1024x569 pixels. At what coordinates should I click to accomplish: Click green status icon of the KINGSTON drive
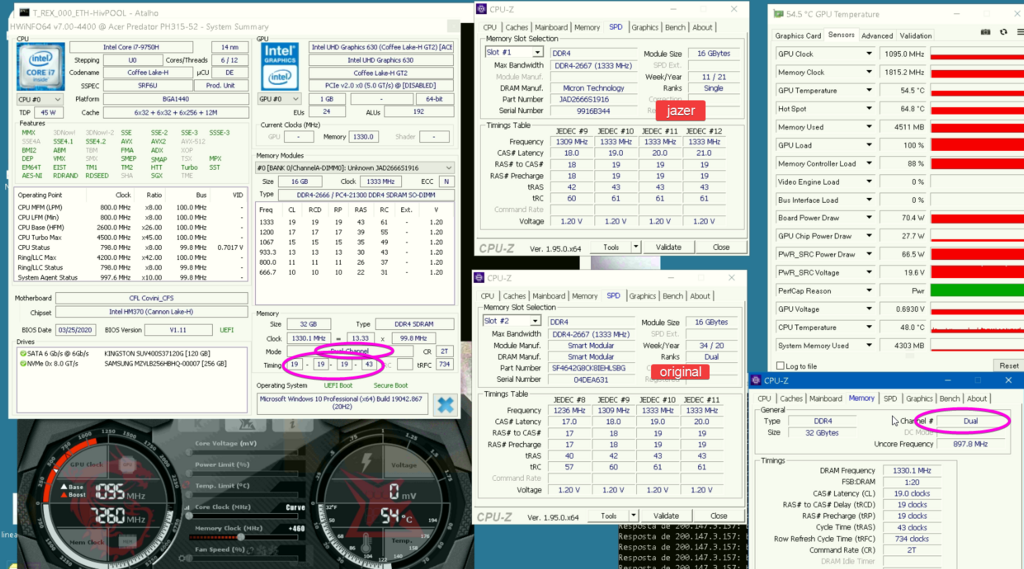coord(24,353)
